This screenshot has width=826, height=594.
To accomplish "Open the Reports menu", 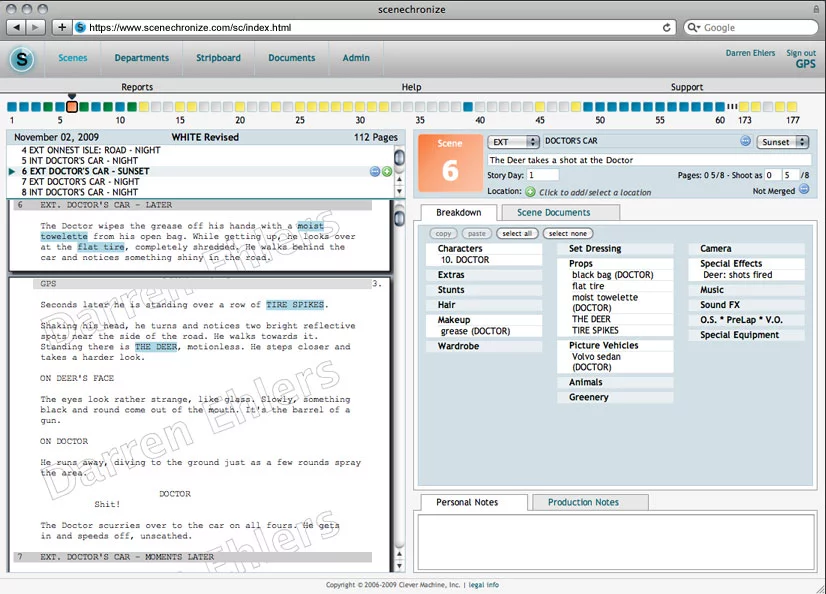I will (137, 87).
